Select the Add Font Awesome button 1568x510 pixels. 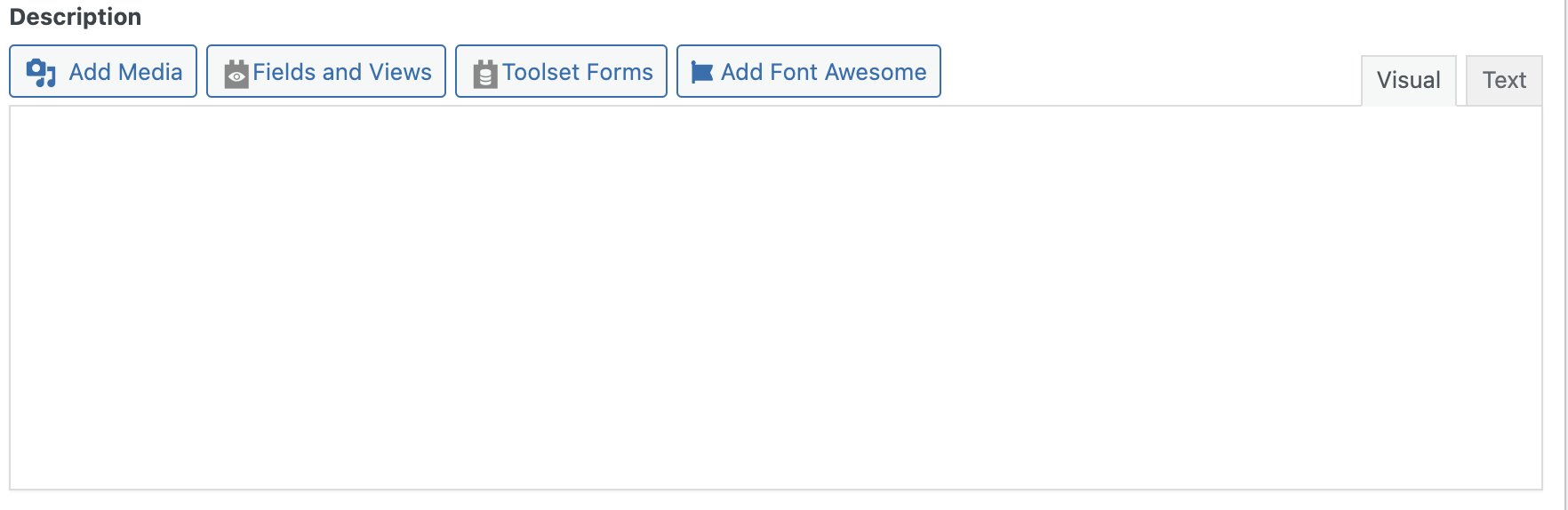pos(809,71)
